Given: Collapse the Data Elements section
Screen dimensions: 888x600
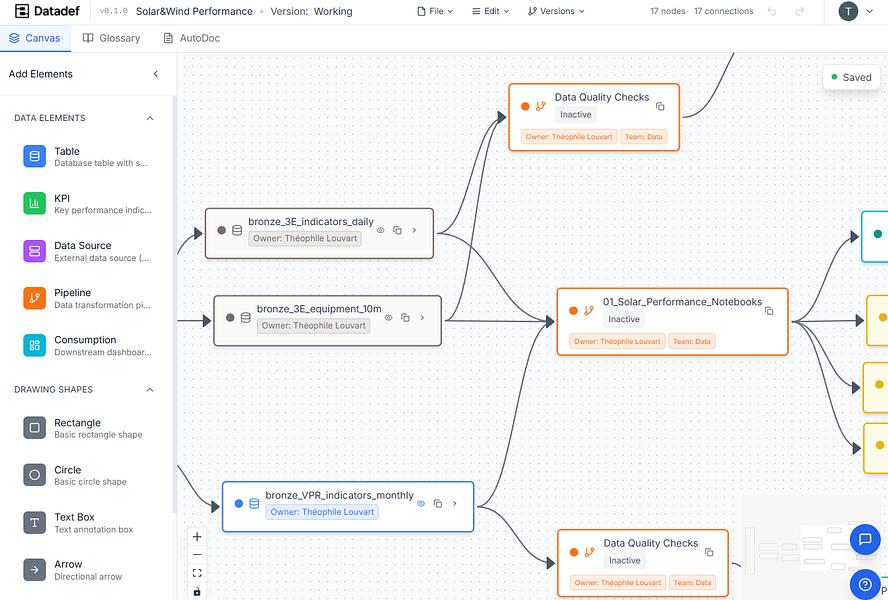Looking at the screenshot, I should pos(150,118).
